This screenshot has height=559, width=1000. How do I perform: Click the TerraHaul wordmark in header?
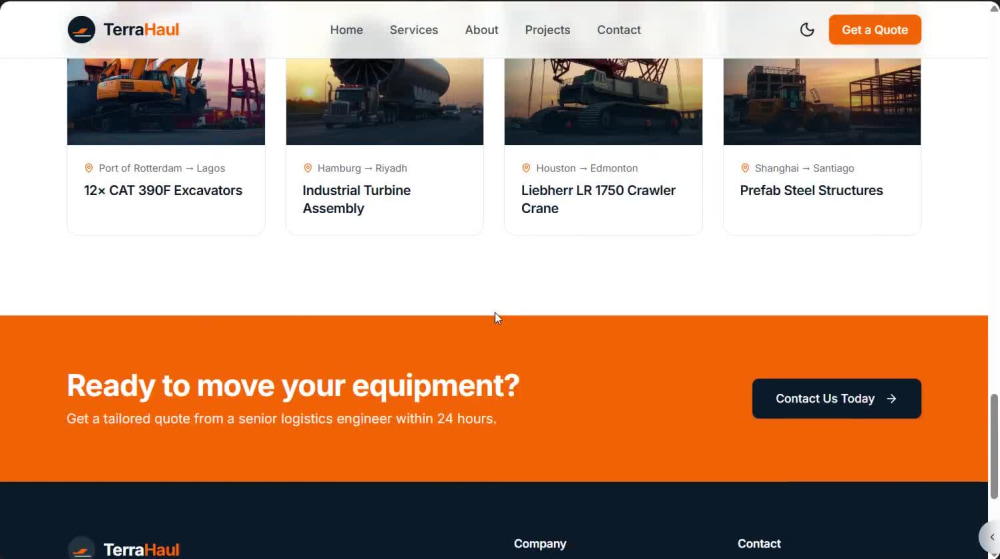point(141,30)
